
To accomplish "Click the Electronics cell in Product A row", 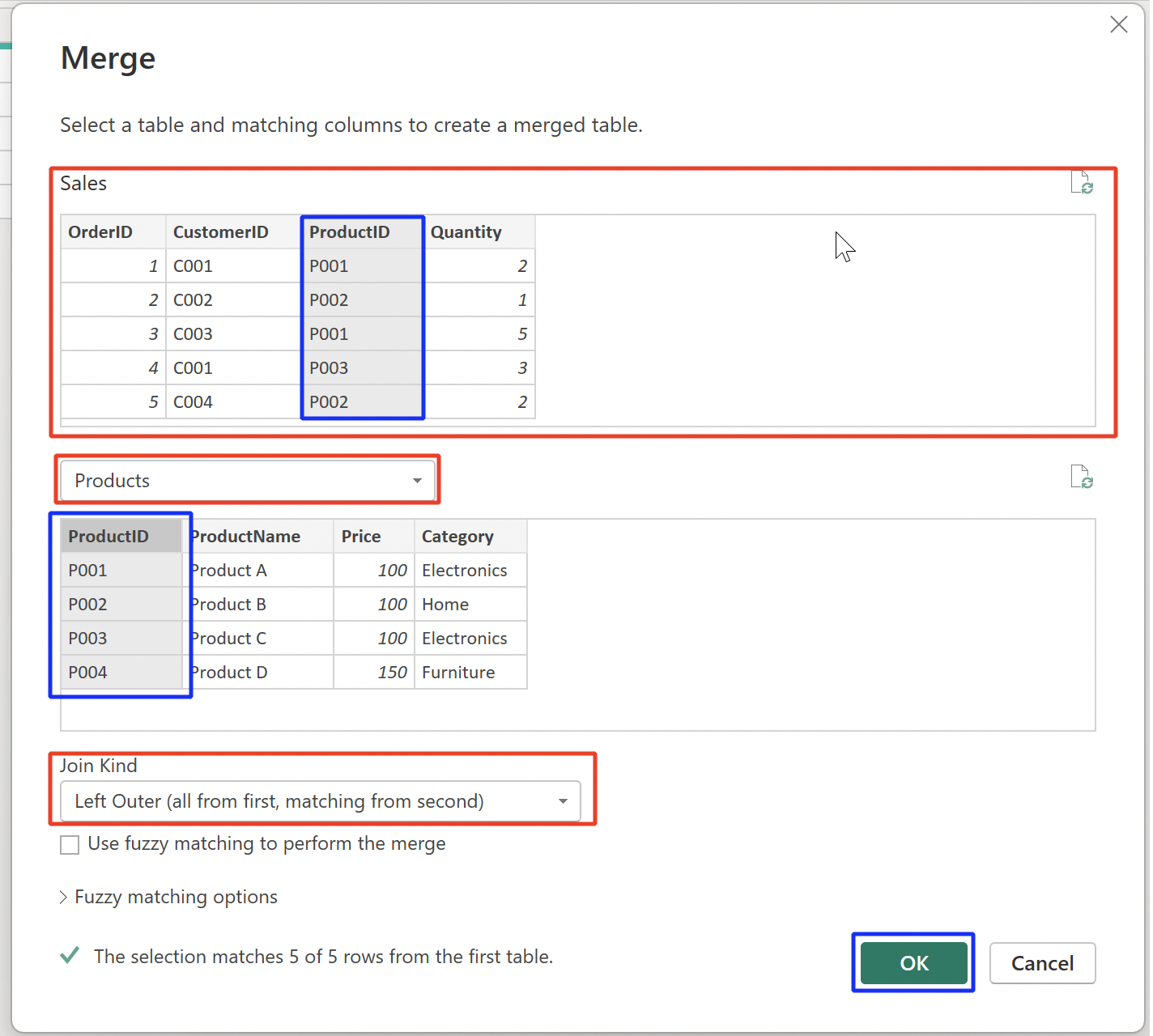I will [x=470, y=571].
